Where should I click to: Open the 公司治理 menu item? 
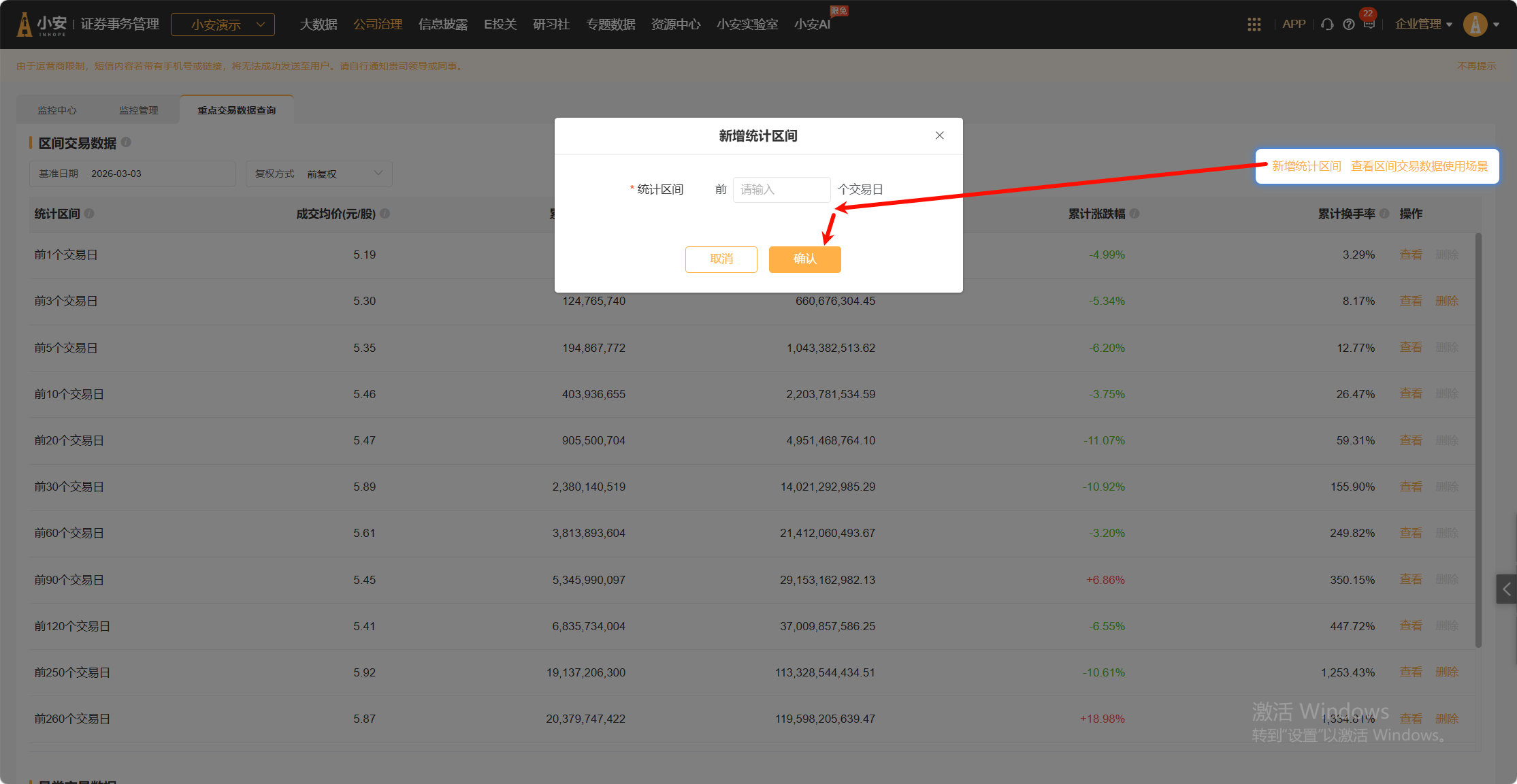(378, 24)
